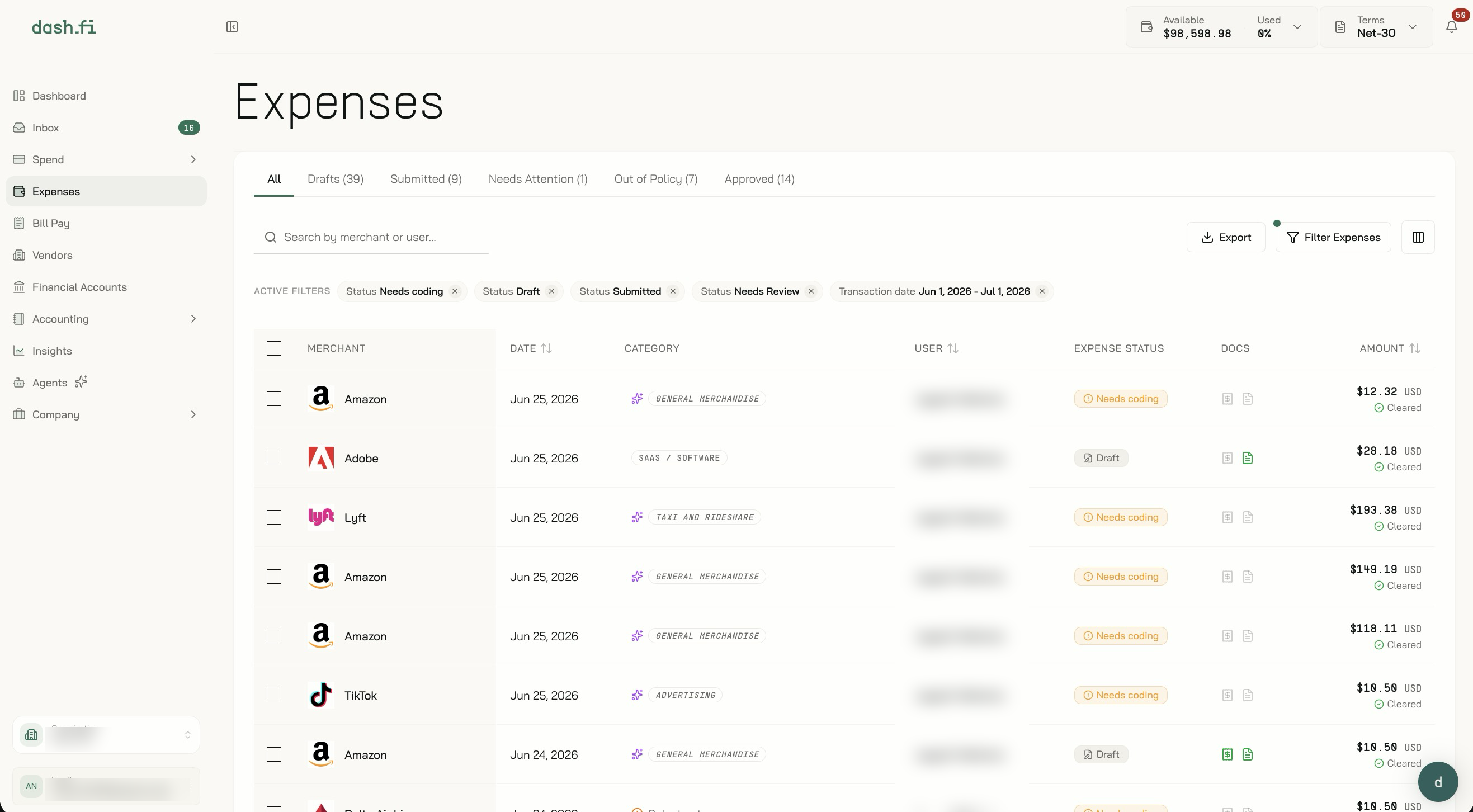Change the Adobe SaaS / Software category
The height and width of the screenshot is (812, 1473).
pyautogui.click(x=679, y=458)
